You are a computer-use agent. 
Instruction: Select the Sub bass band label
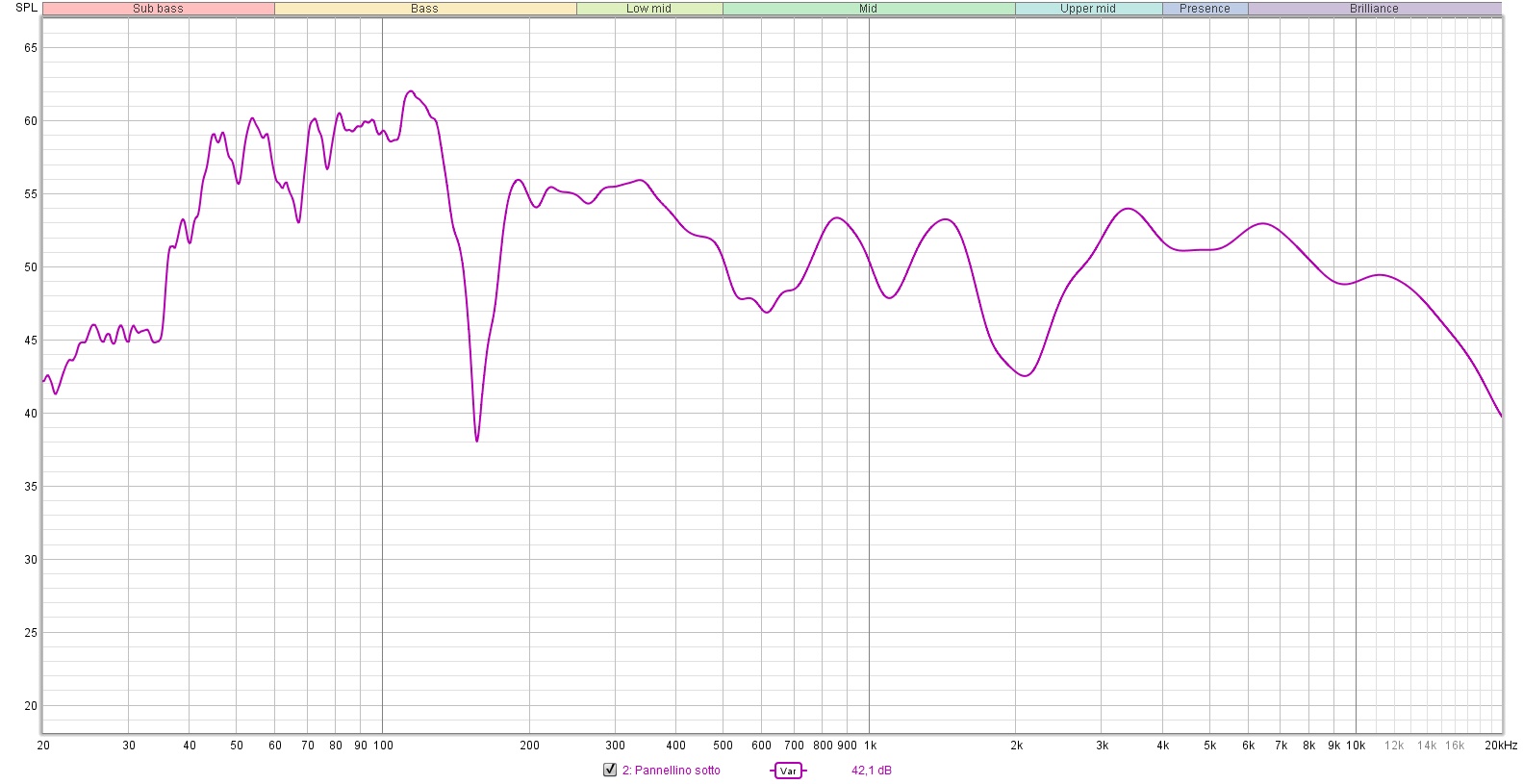(158, 9)
